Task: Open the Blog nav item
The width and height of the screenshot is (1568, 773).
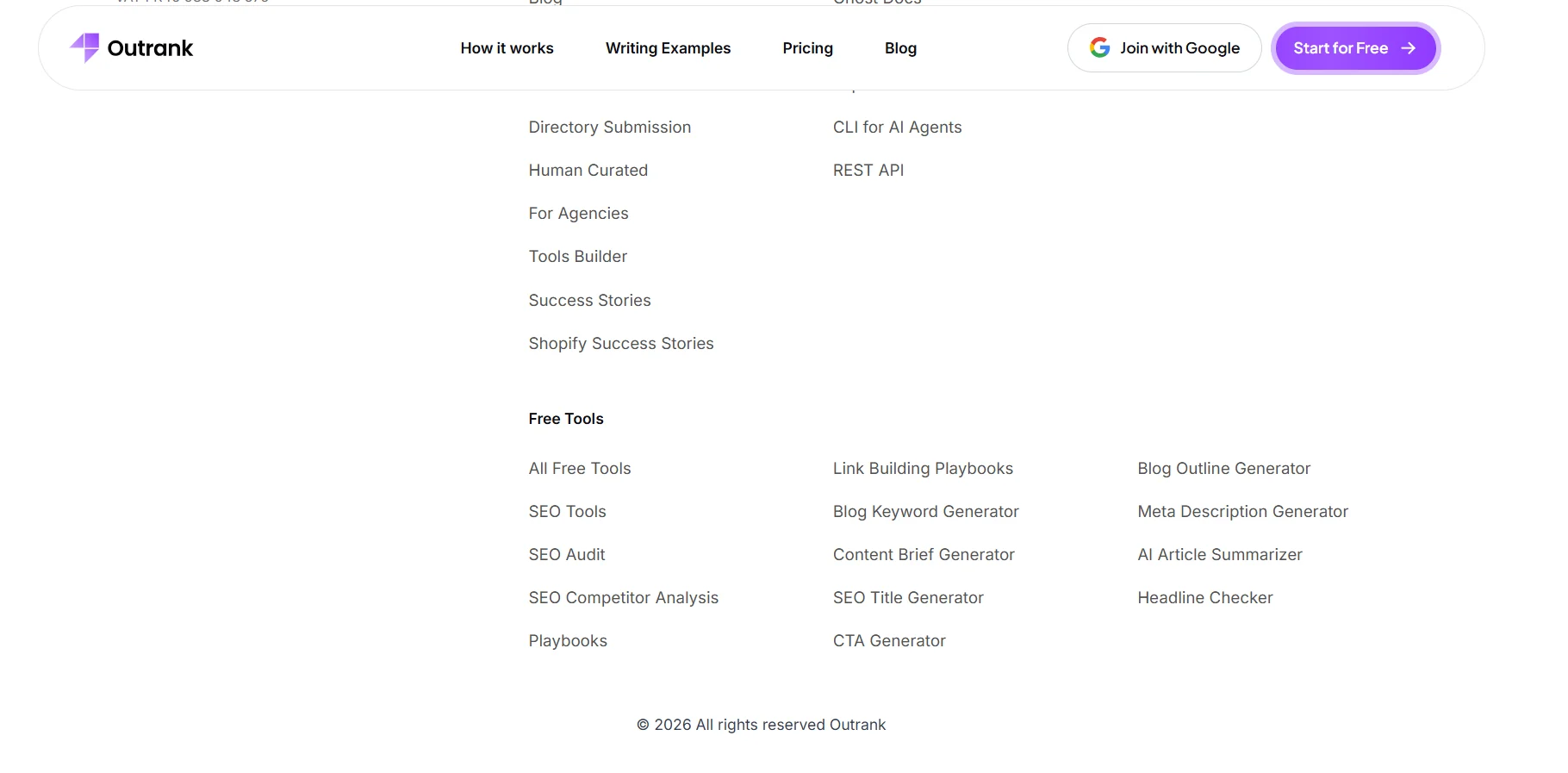Action: pyautogui.click(x=900, y=48)
